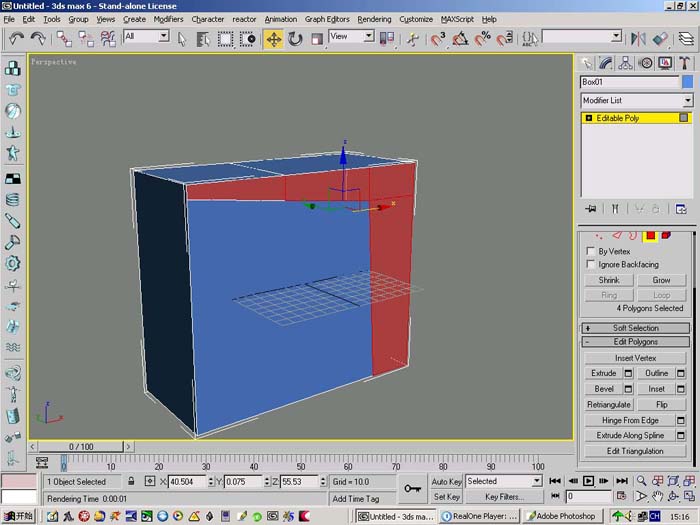Toggle the Window/Crossing selection icon
Viewport: 700px width, 525px height.
pos(247,39)
